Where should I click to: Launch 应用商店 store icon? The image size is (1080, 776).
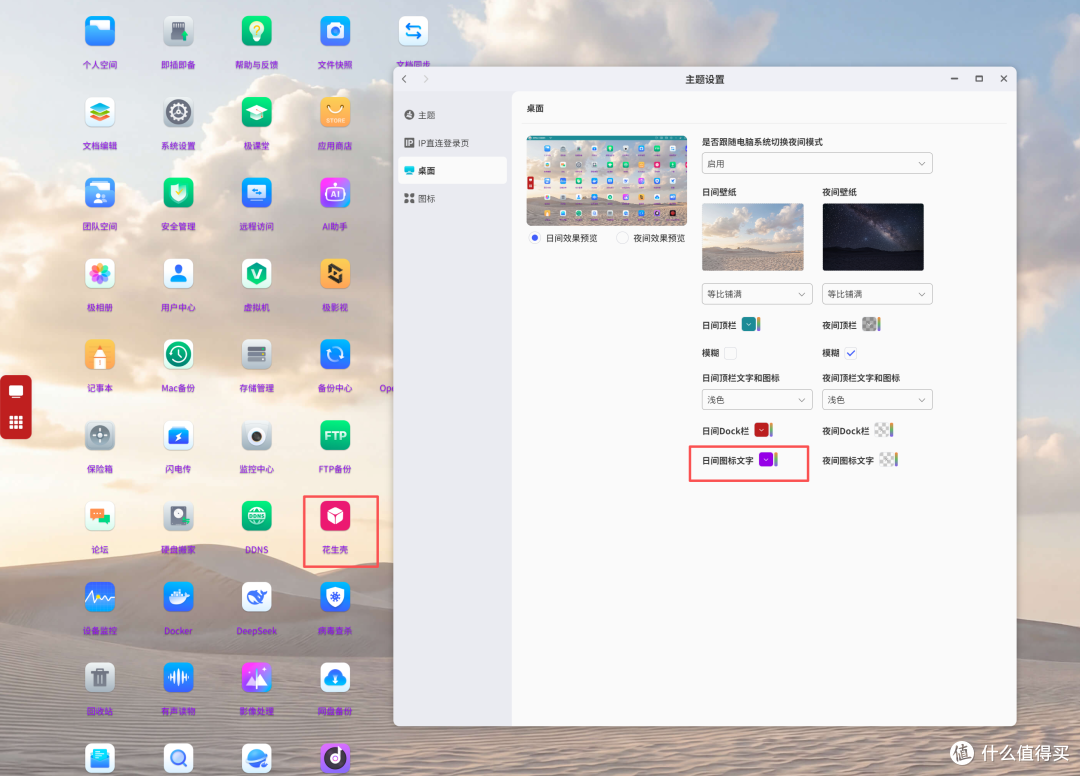(x=335, y=112)
